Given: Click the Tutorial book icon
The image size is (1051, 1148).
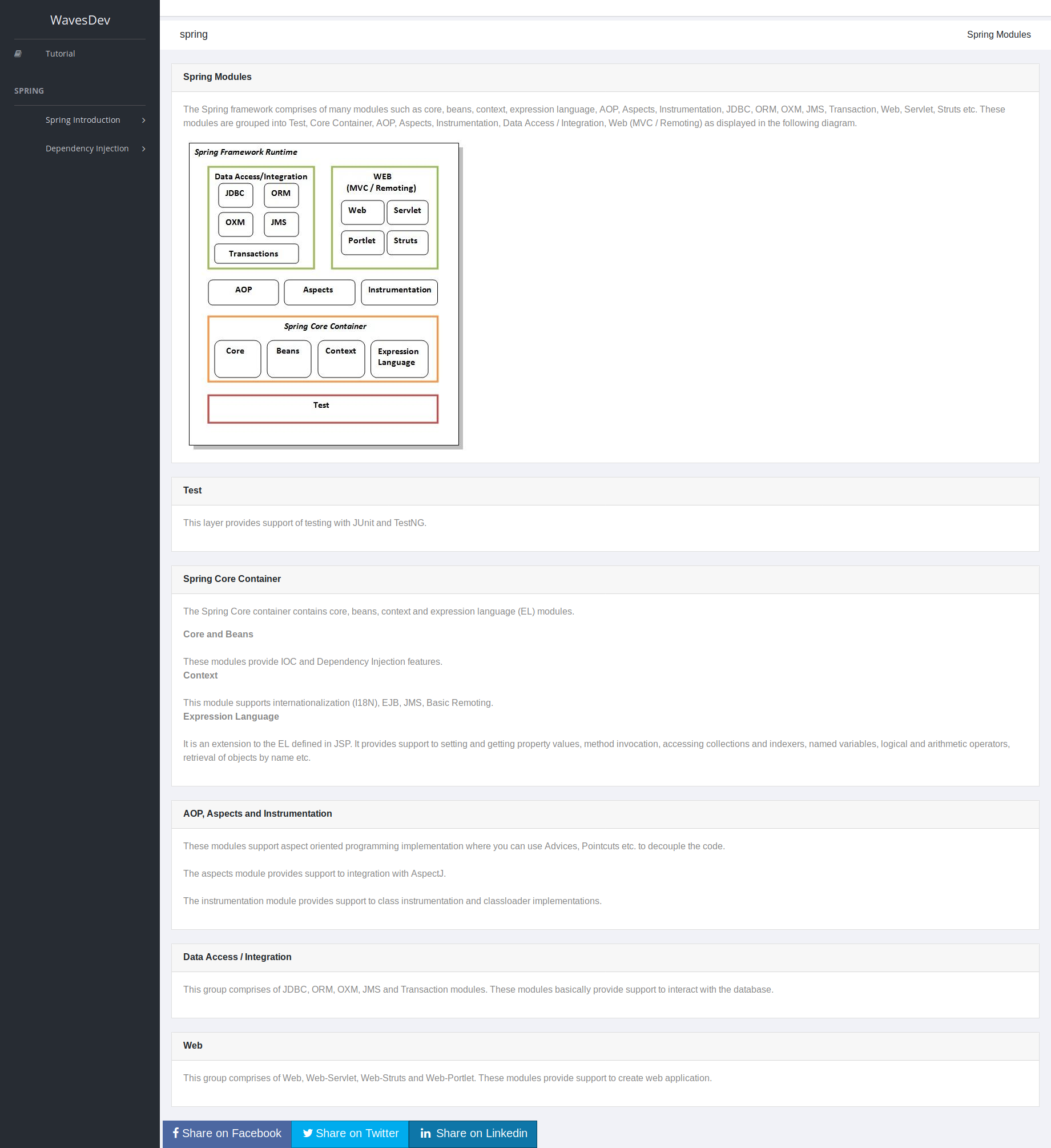Looking at the screenshot, I should [x=18, y=54].
